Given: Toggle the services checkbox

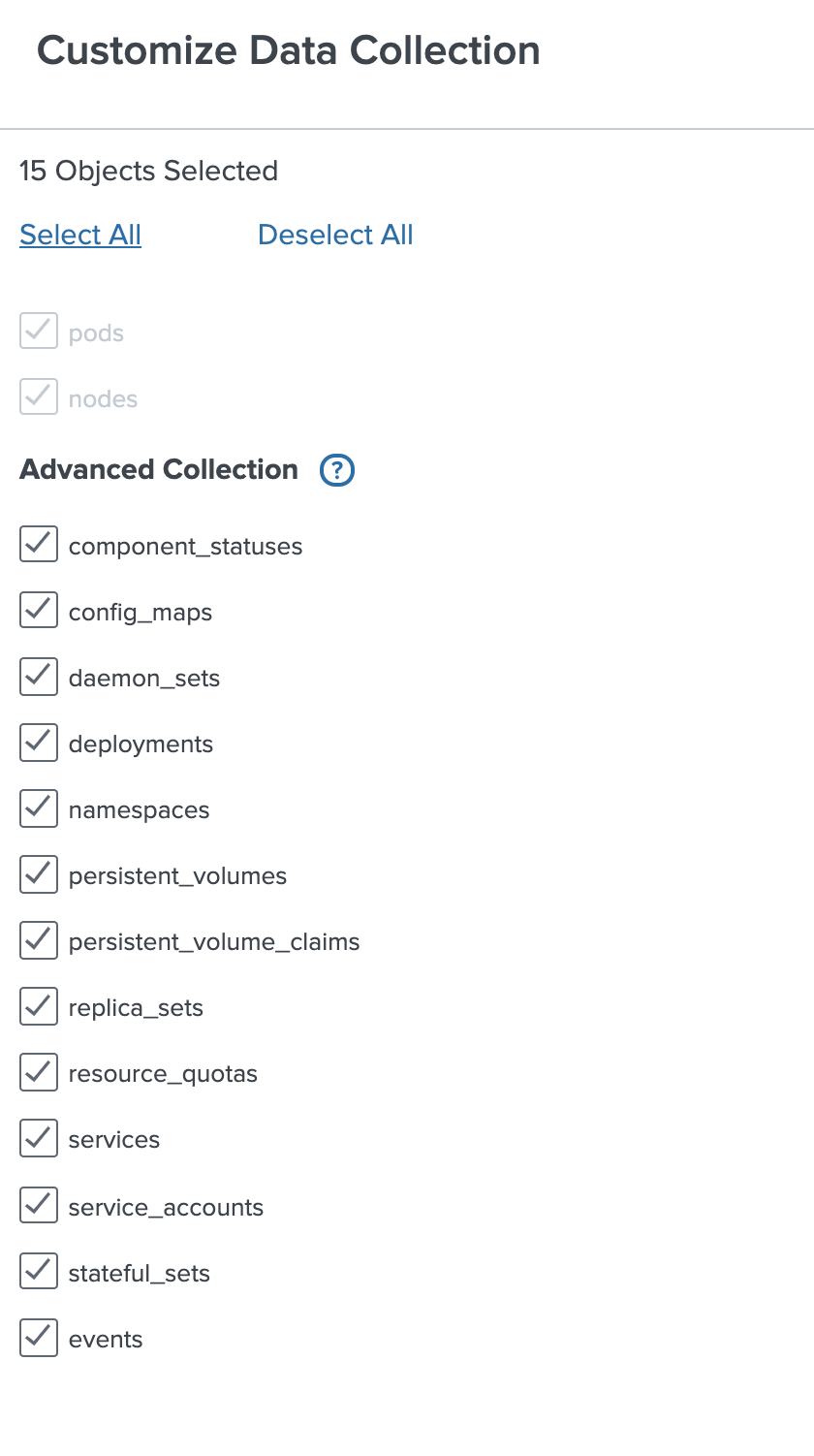Looking at the screenshot, I should coord(39,1138).
